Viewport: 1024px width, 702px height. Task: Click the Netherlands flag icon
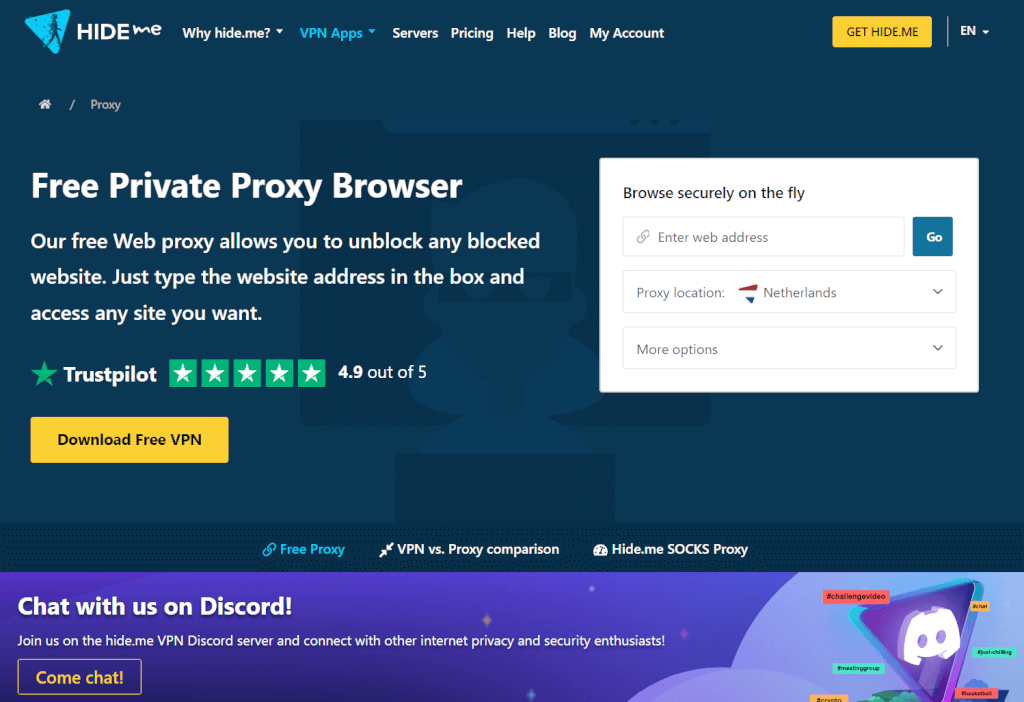pos(748,293)
